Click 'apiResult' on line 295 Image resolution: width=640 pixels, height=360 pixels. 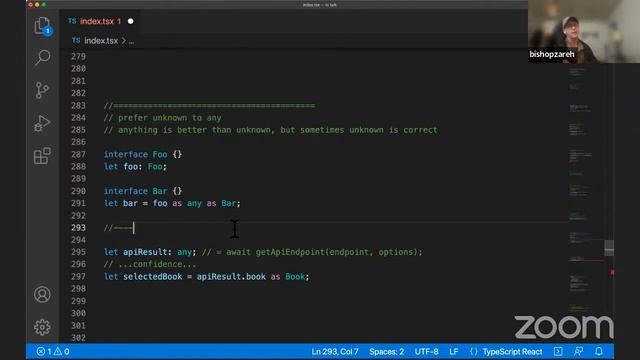pos(145,252)
